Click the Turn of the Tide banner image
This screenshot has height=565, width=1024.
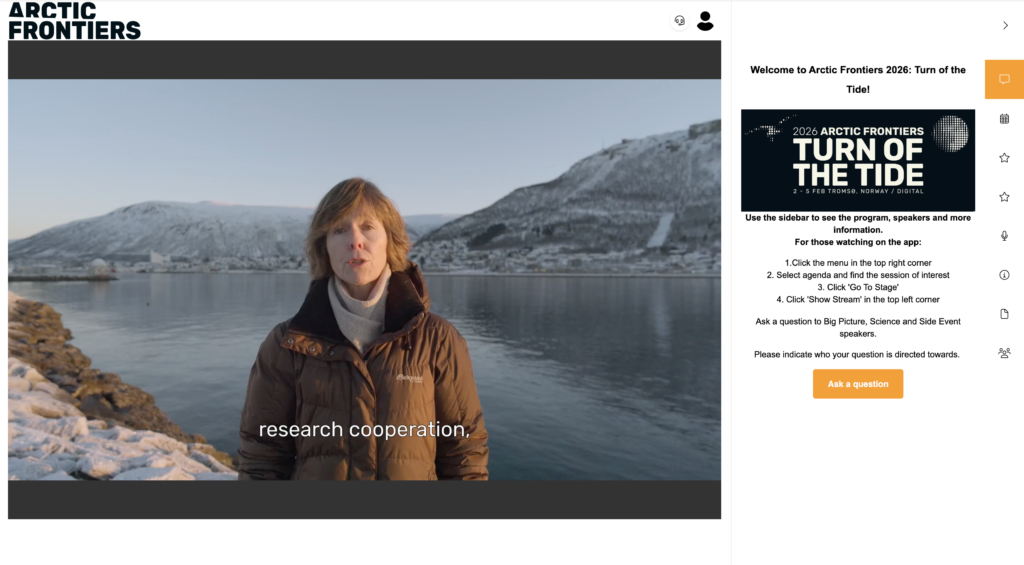858,160
